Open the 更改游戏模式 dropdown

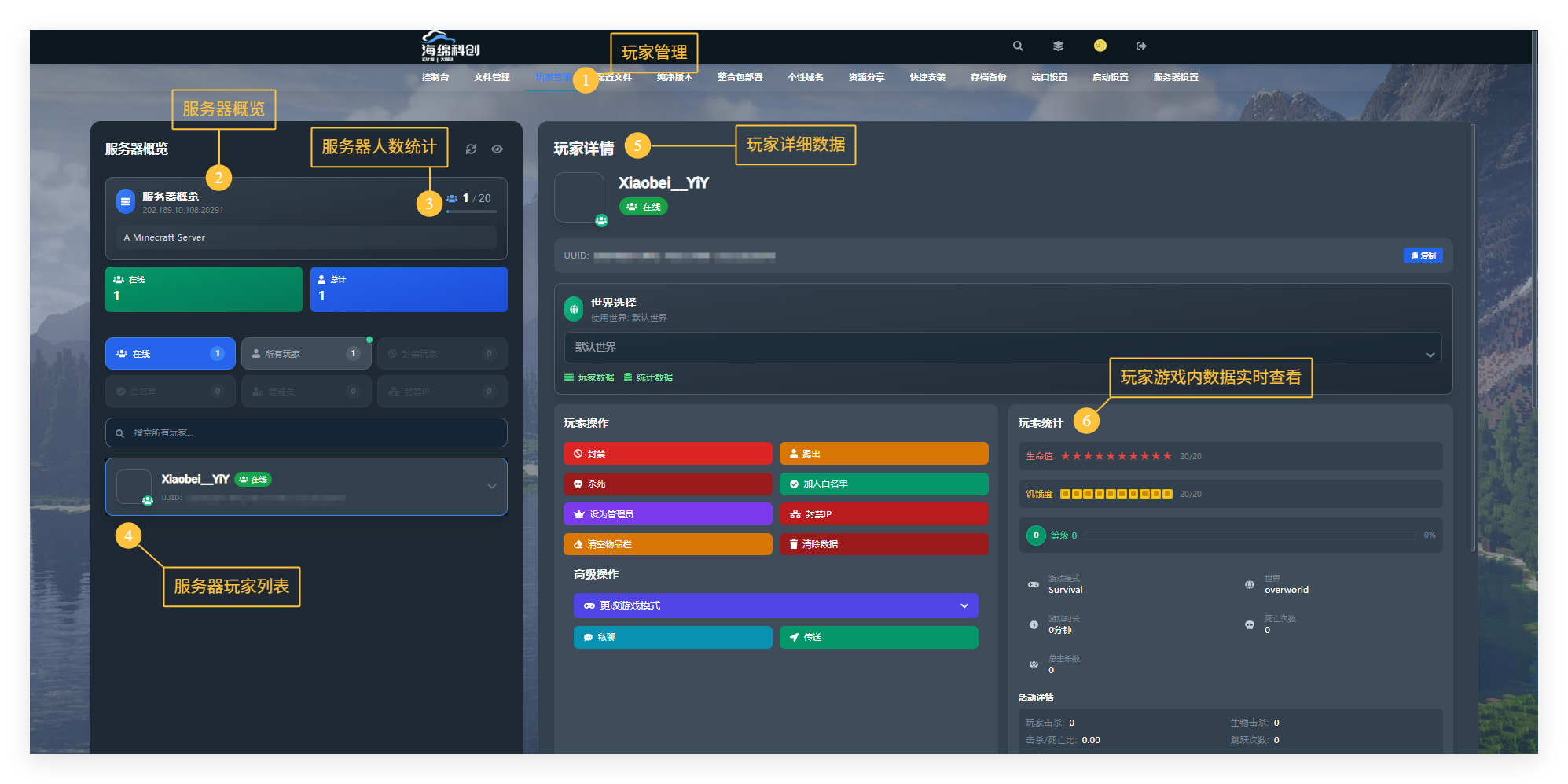(775, 605)
